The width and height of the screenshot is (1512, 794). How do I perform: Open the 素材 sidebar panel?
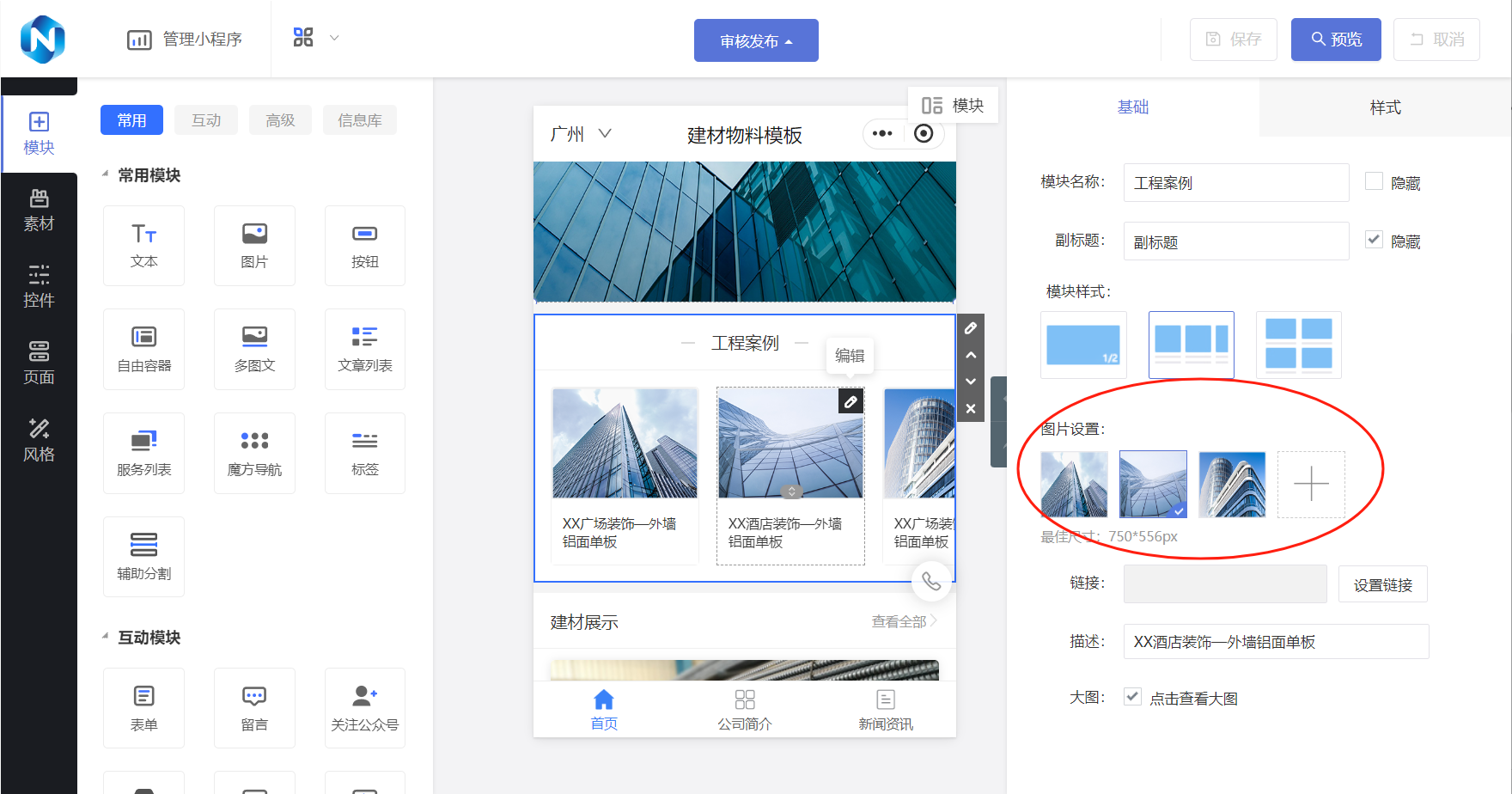tap(39, 211)
